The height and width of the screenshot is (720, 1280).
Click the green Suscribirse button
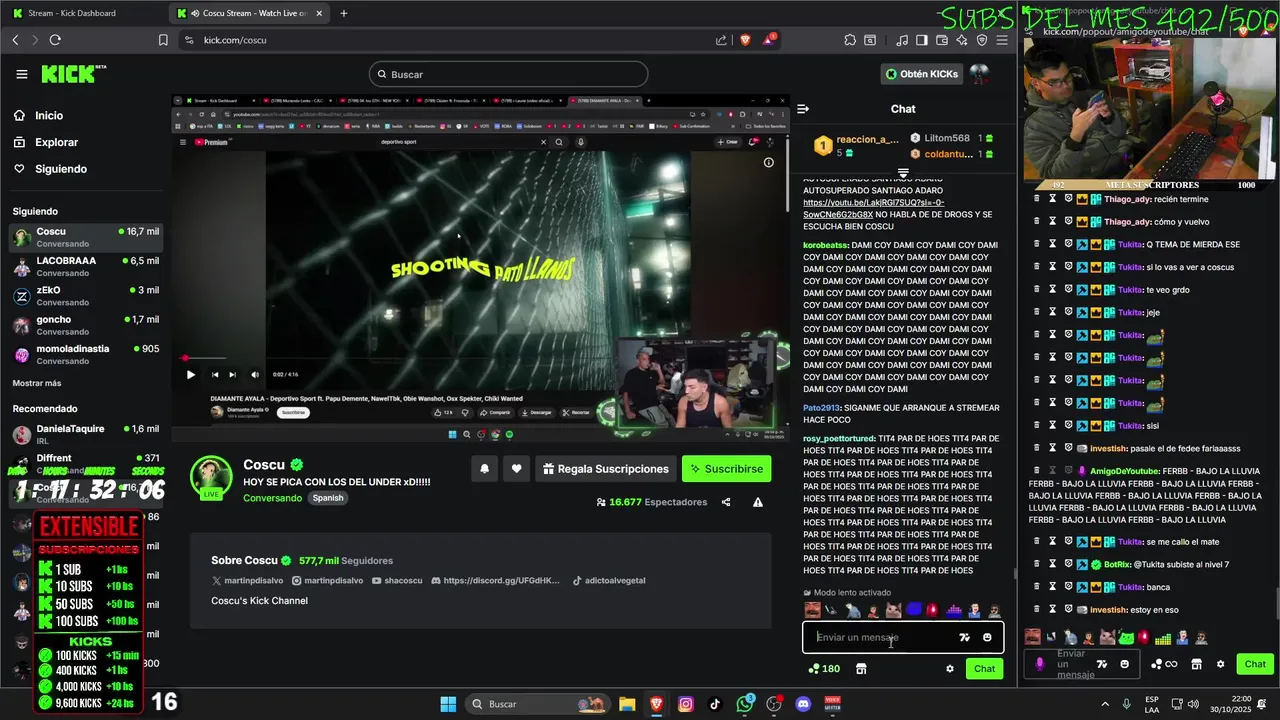726,469
